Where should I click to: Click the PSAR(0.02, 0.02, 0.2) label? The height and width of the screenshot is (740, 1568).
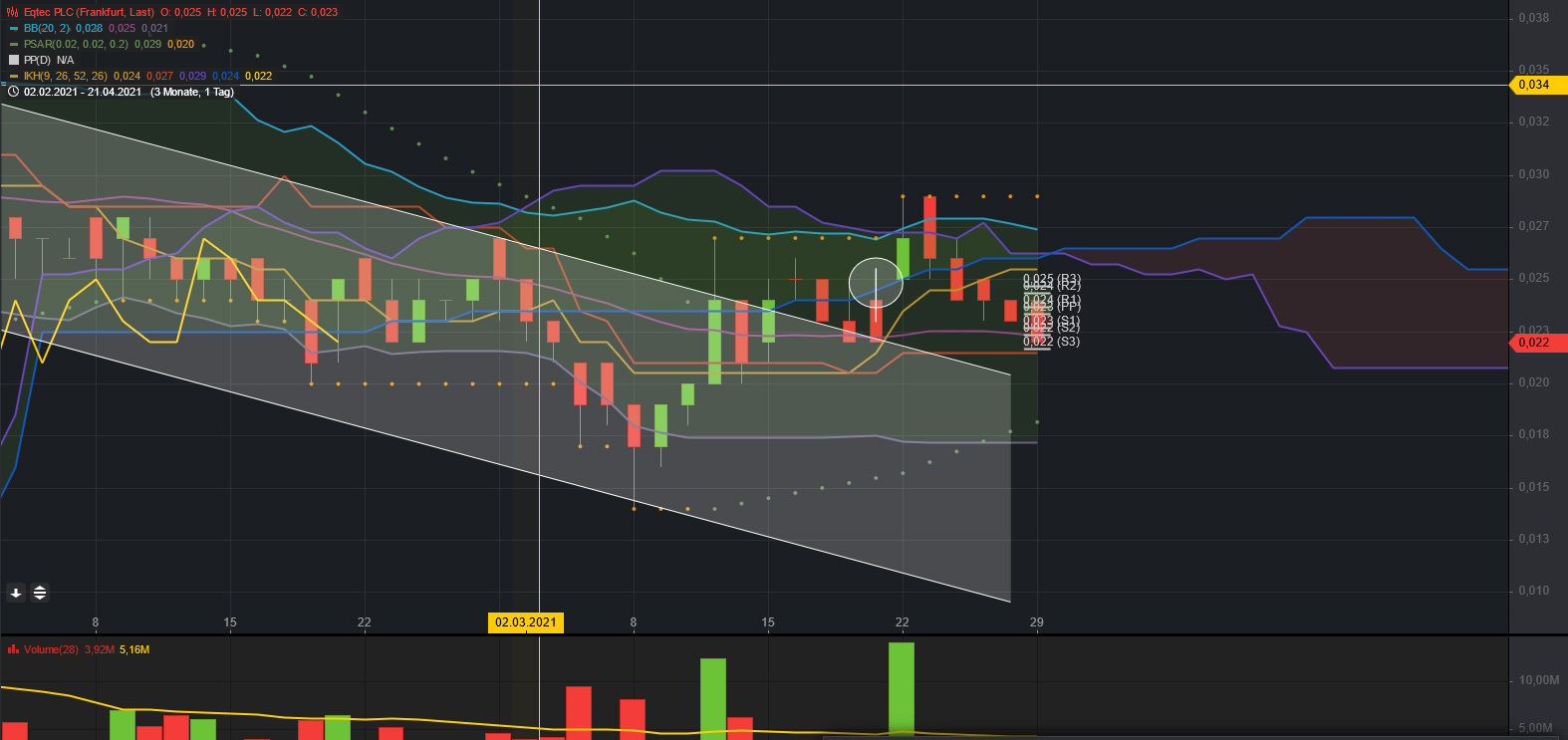(x=76, y=44)
